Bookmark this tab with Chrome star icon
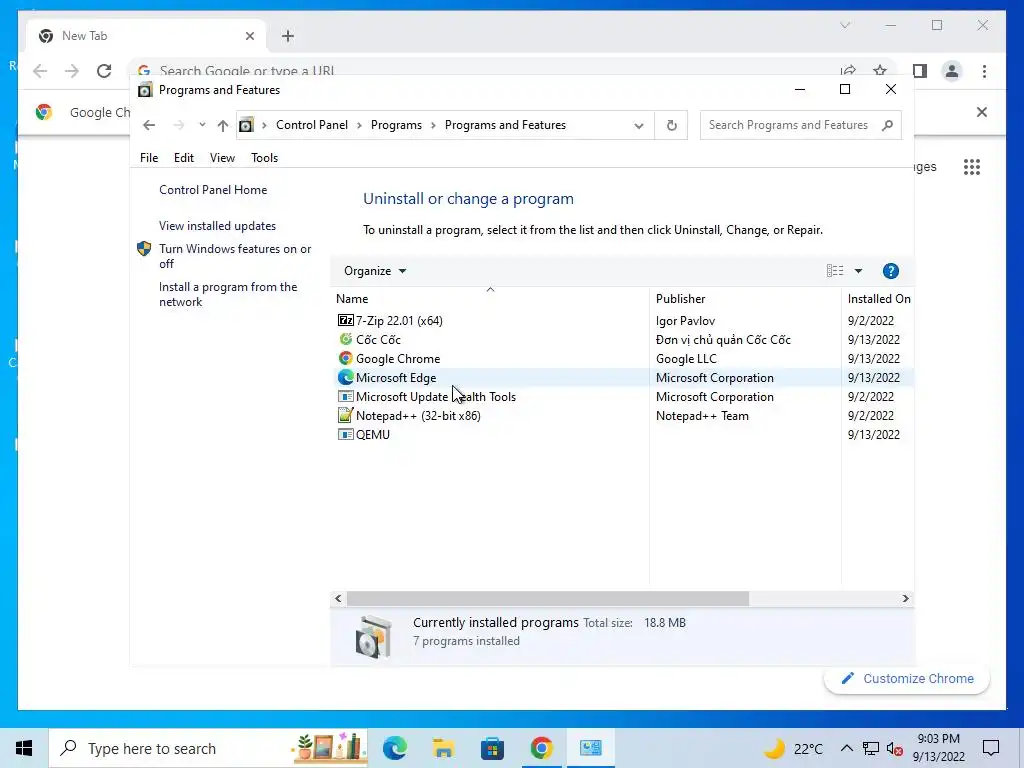The image size is (1024, 768). point(880,71)
